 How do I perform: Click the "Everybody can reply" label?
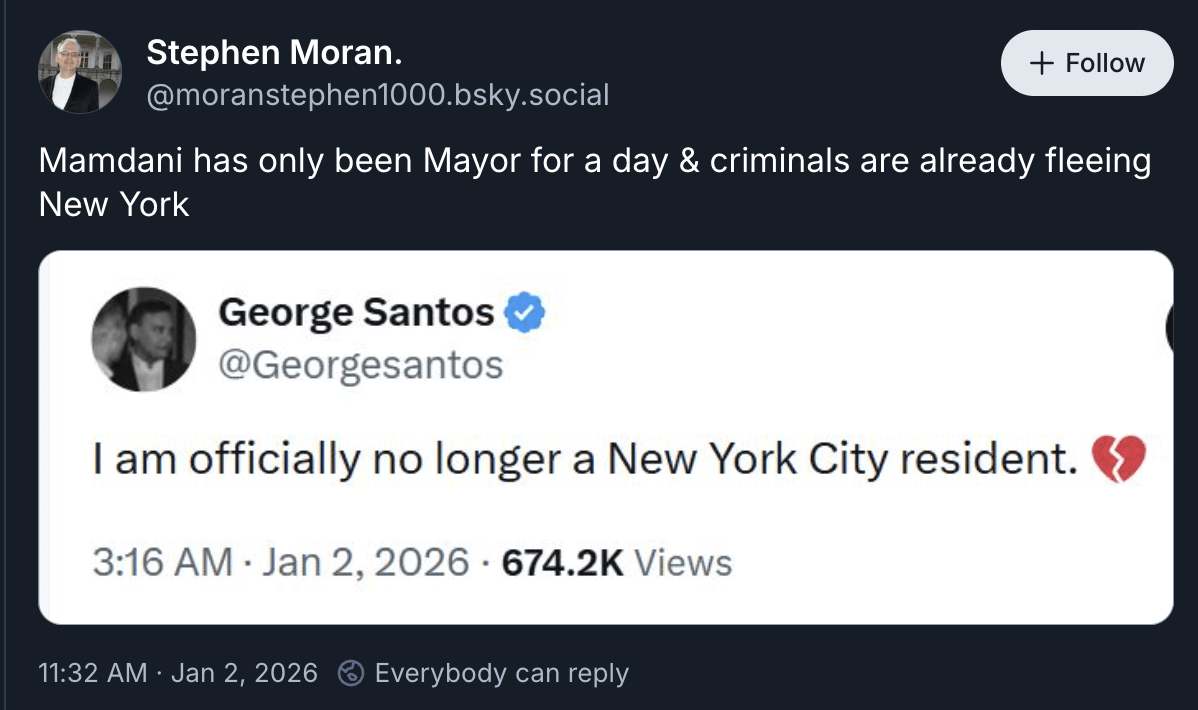tap(501, 673)
